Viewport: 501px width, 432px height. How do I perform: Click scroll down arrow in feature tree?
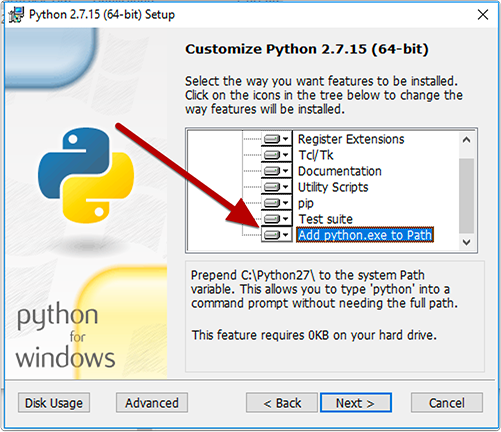pos(466,242)
